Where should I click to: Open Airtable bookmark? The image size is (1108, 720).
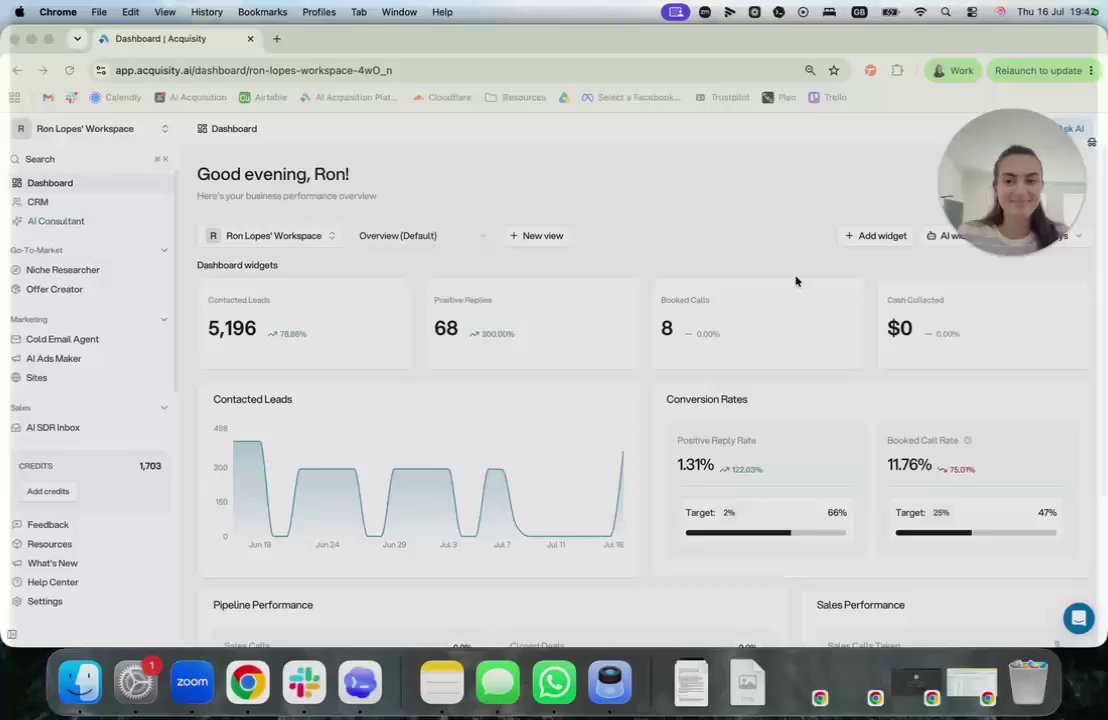point(263,98)
